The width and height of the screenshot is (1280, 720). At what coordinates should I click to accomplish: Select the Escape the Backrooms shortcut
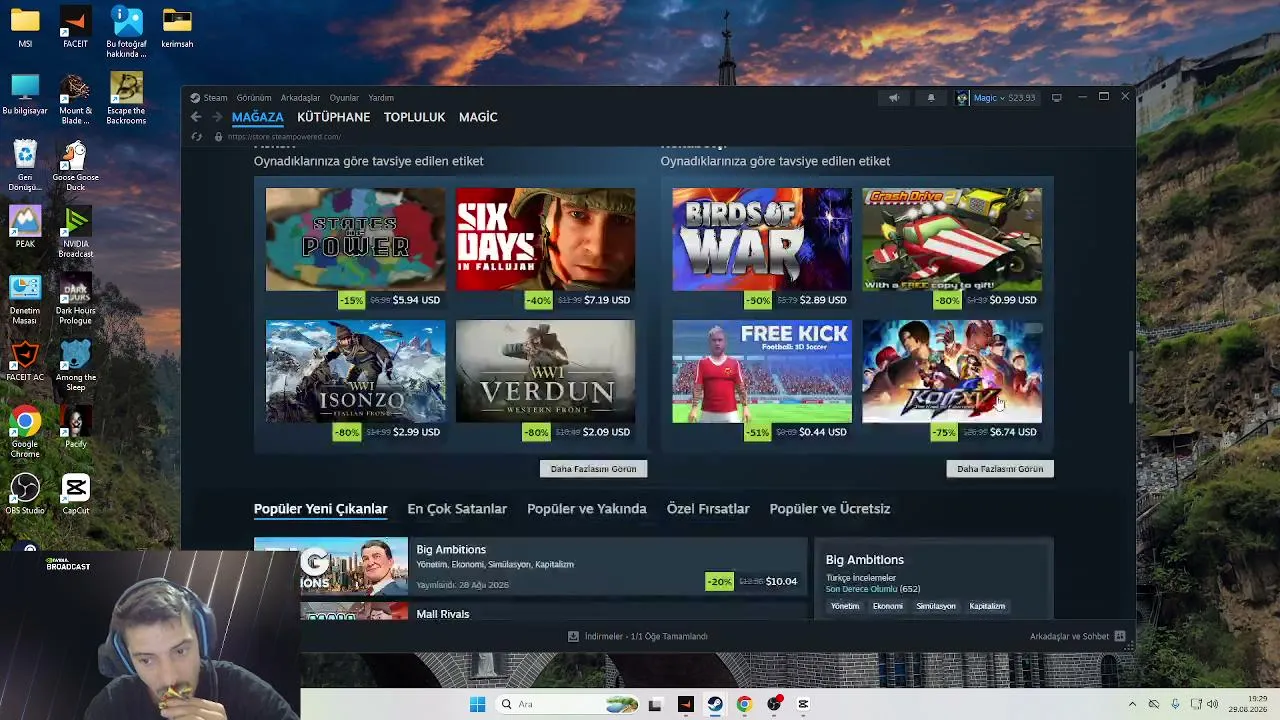coord(126,100)
